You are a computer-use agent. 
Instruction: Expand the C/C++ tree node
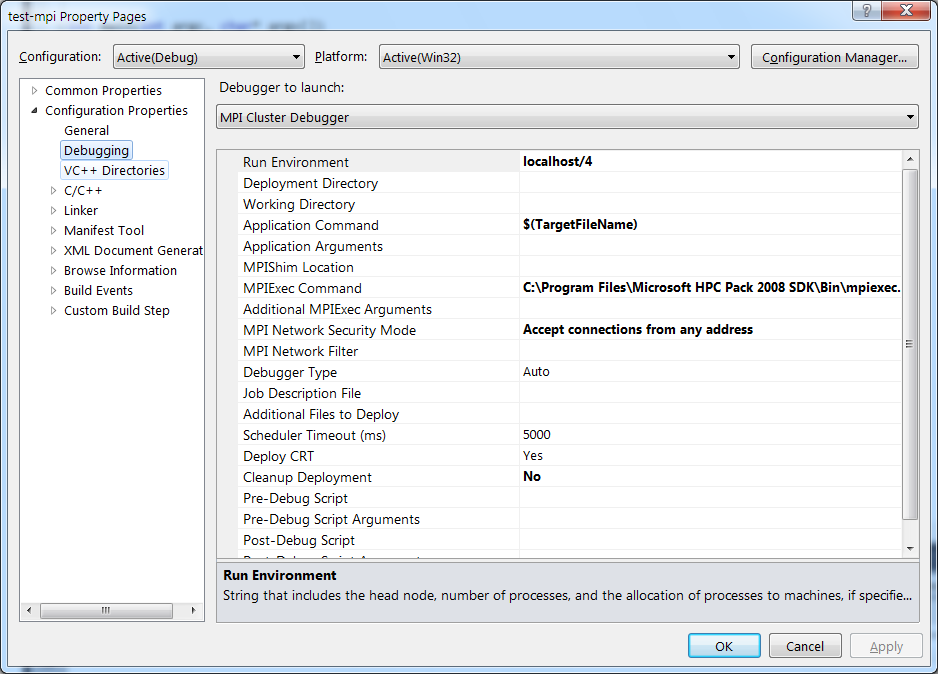tap(53, 191)
